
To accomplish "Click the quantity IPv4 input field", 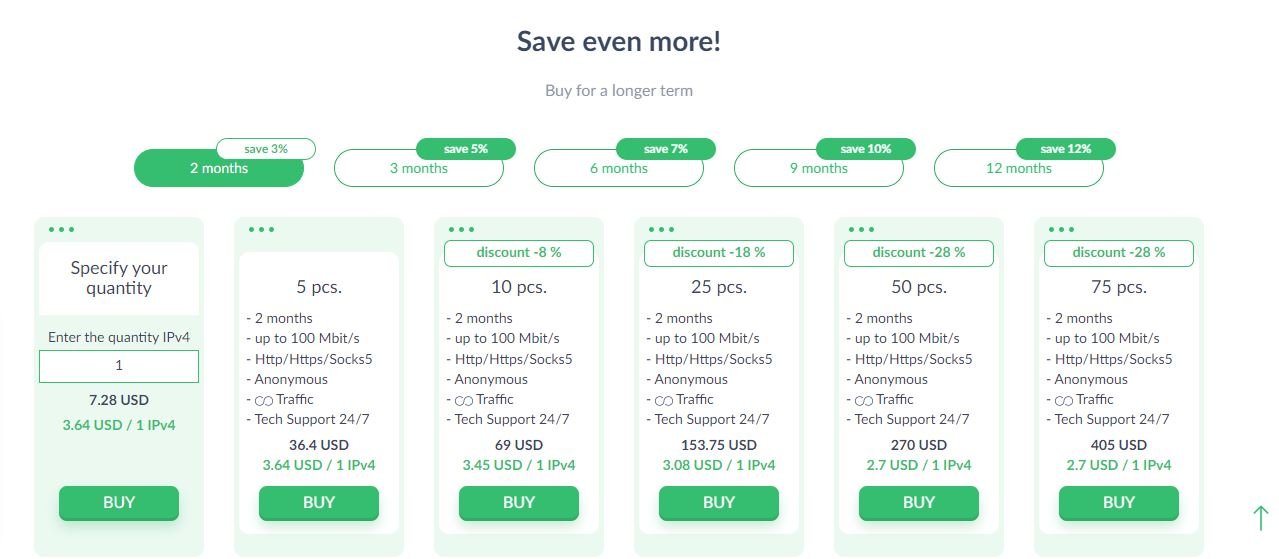I will click(x=119, y=366).
